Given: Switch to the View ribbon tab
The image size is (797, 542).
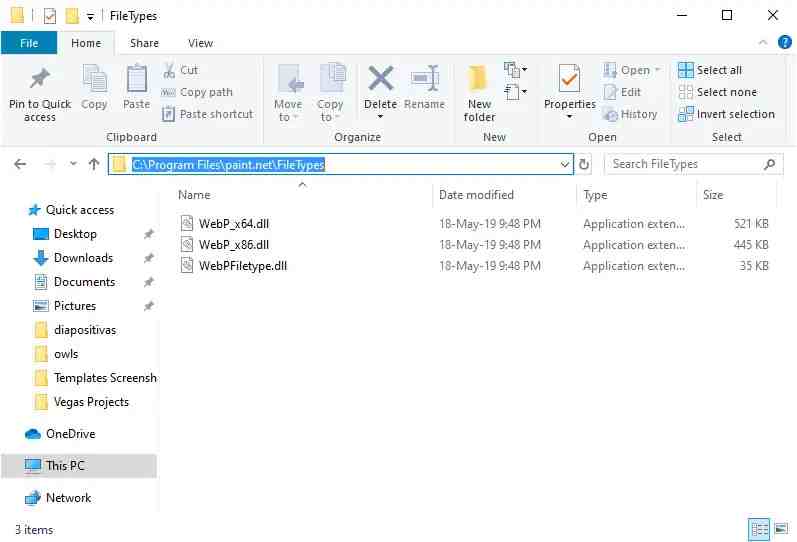Looking at the screenshot, I should 200,43.
